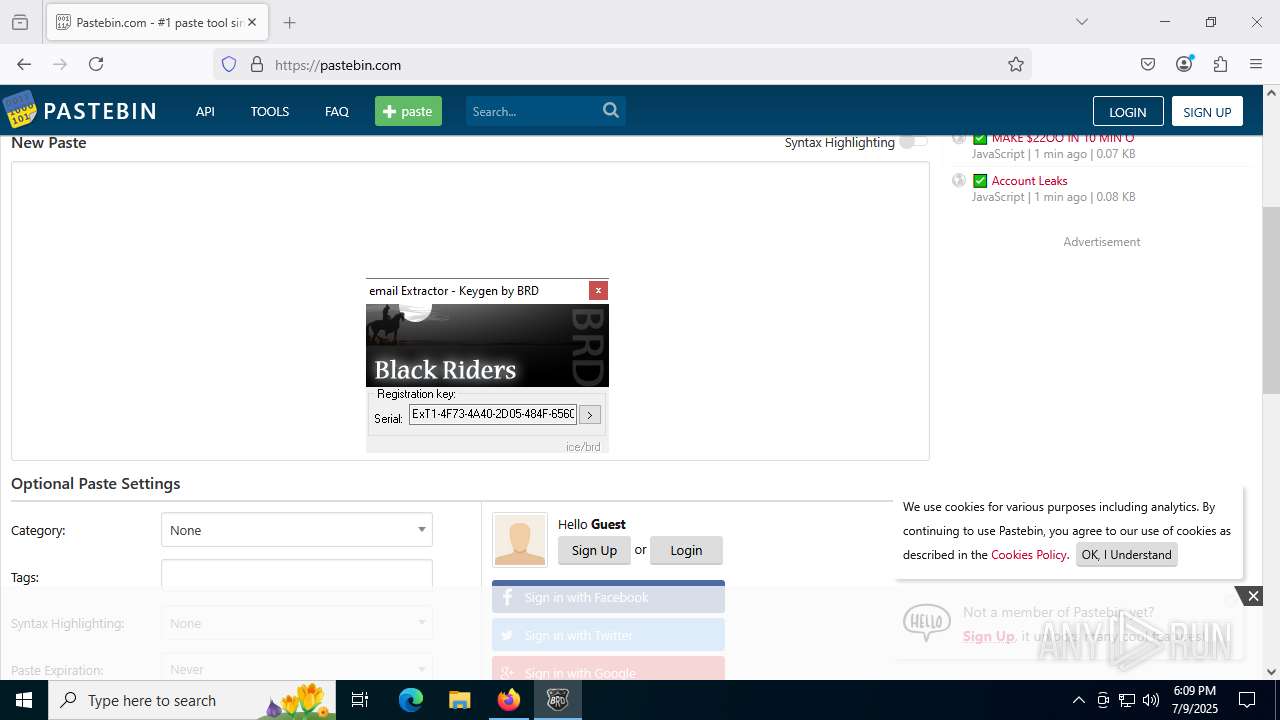
Task: Click the address bar URL
Action: [x=338, y=65]
